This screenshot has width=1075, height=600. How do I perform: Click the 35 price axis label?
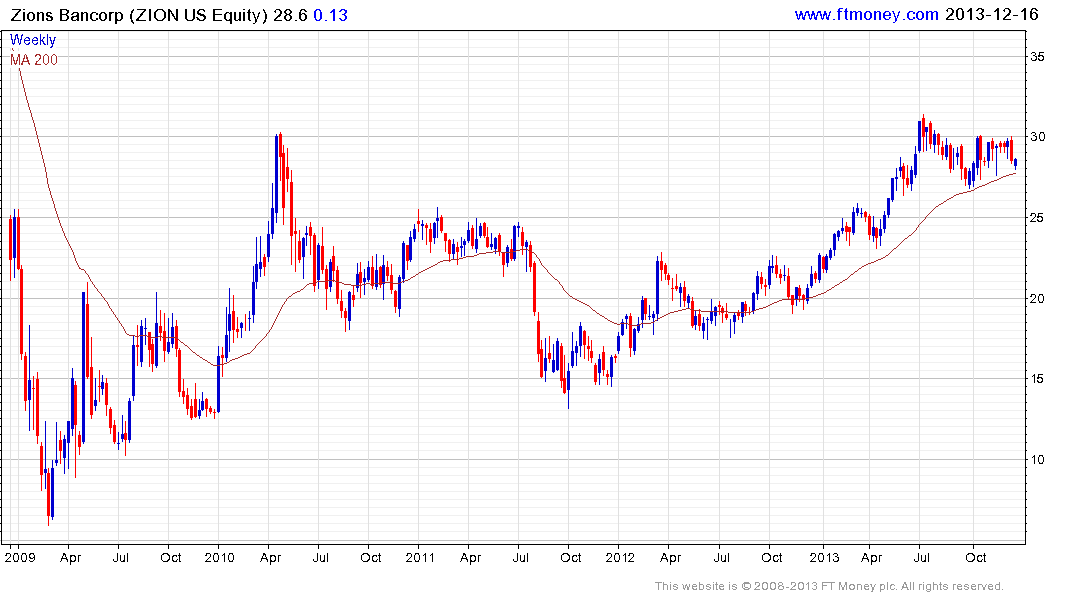point(1037,56)
